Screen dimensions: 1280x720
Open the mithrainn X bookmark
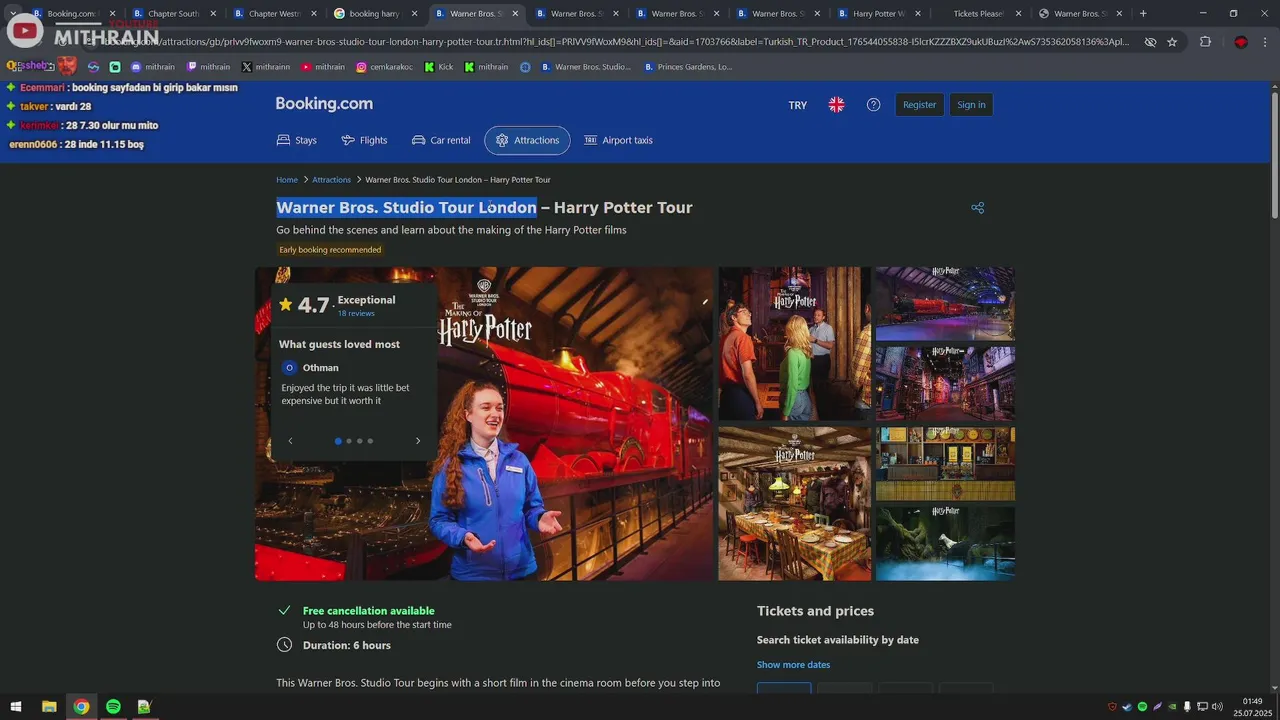point(266,67)
